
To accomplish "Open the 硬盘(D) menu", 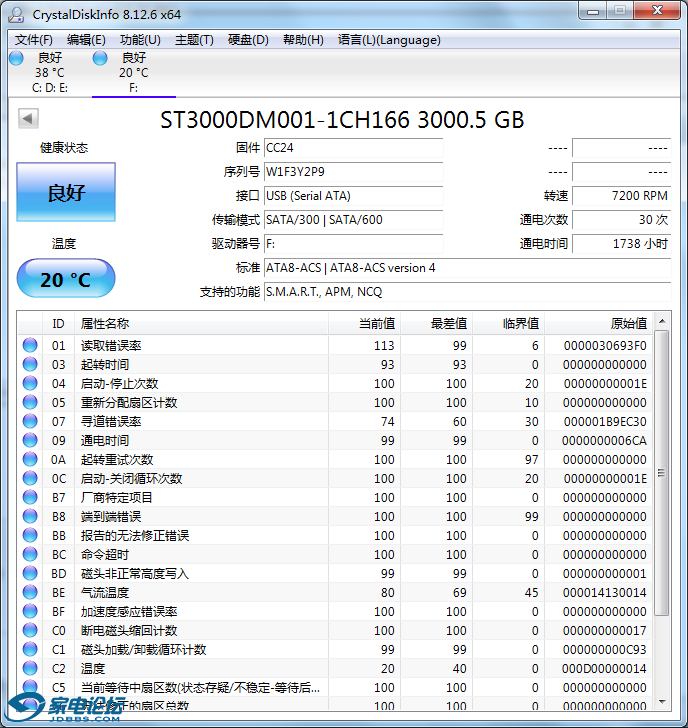I will [x=248, y=40].
